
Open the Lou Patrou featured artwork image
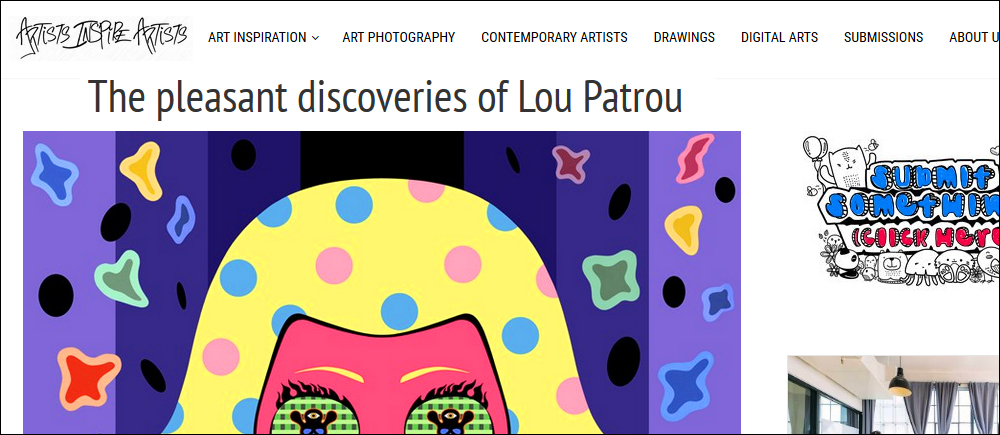pos(382,283)
